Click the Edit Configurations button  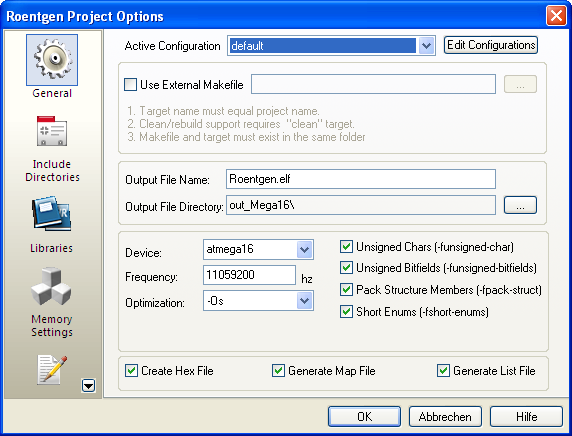(x=491, y=45)
